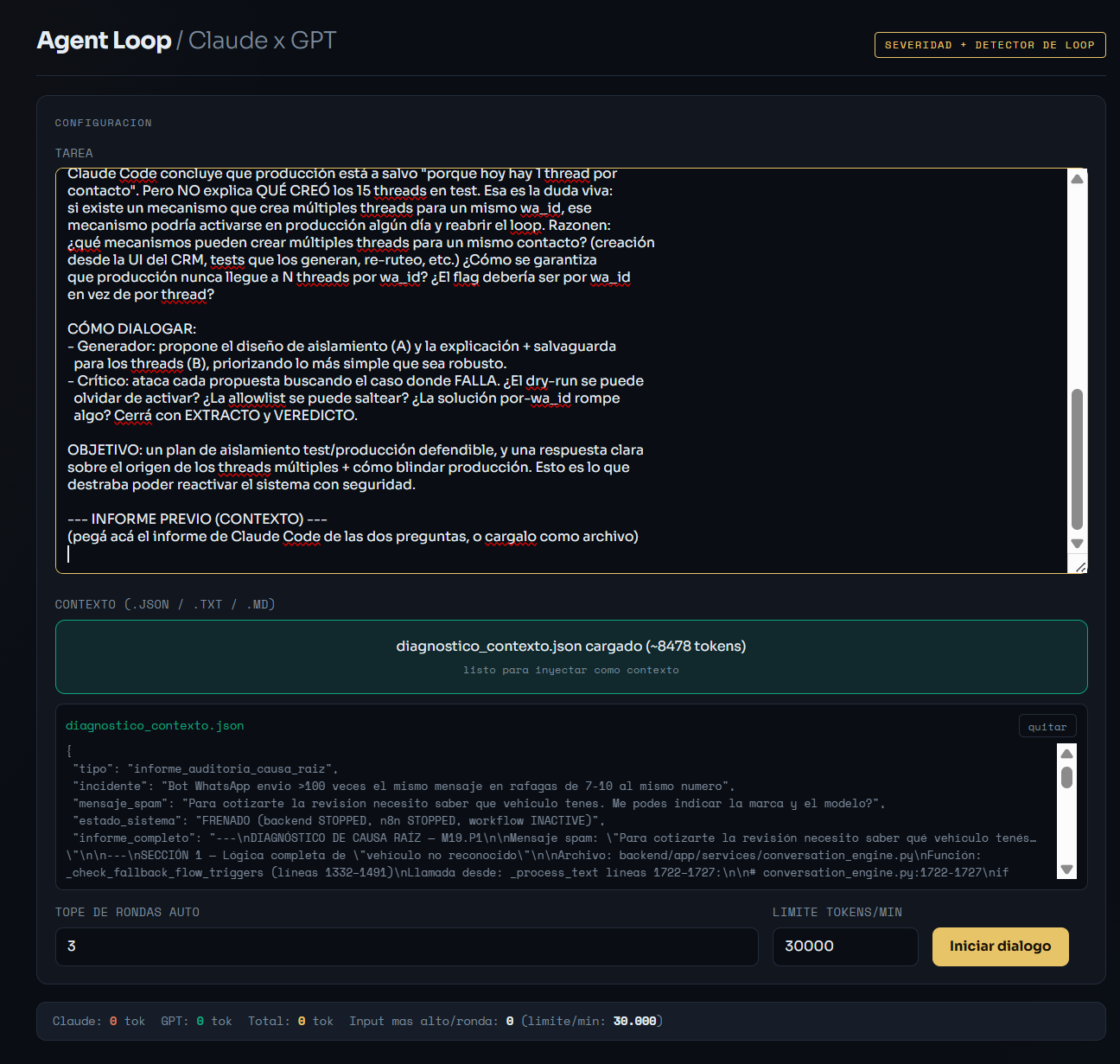1120x1064 pixels.
Task: Click the TOPE DE RONDAS AUTO label
Action: (127, 912)
